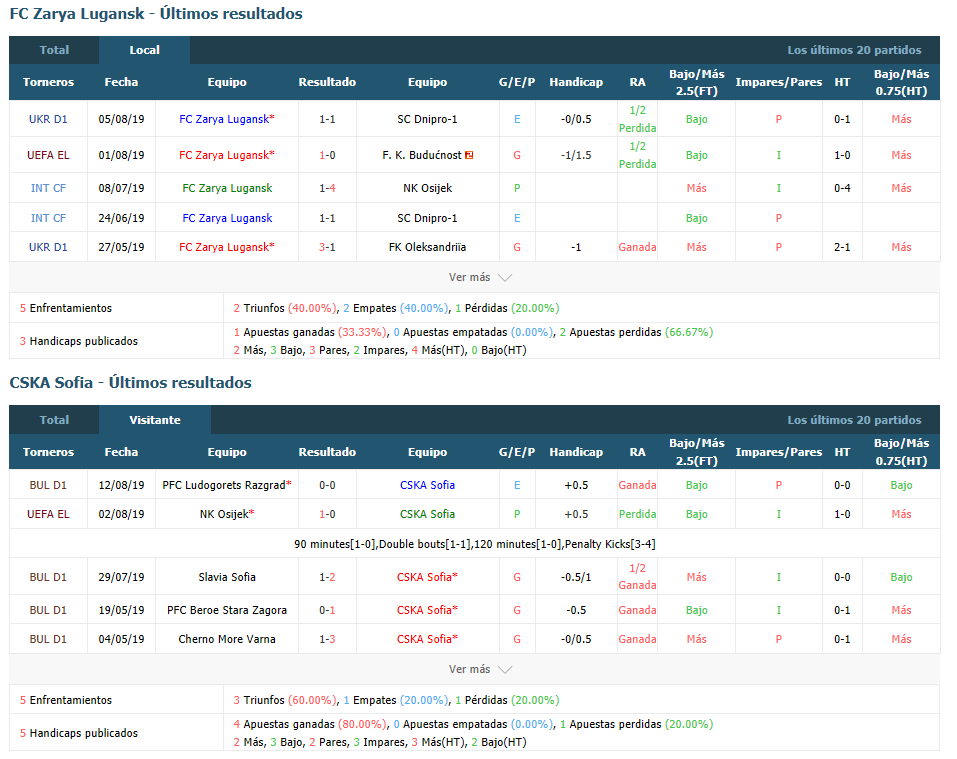Click the red card icon beside F. K. Budućnost

[469, 155]
